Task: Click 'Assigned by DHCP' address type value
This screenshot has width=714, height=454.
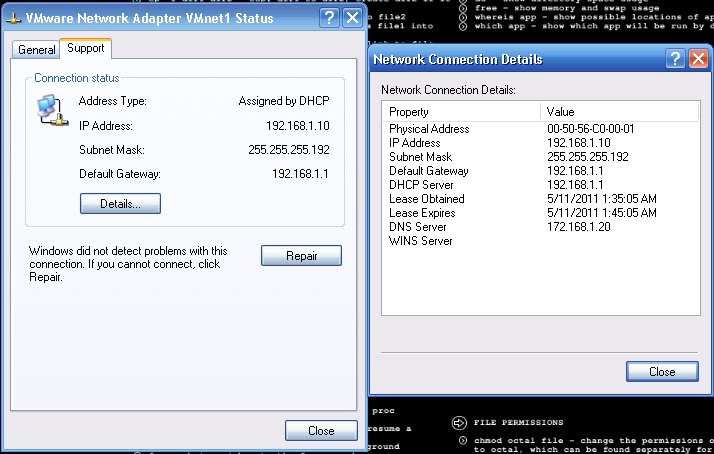Action: pos(284,101)
